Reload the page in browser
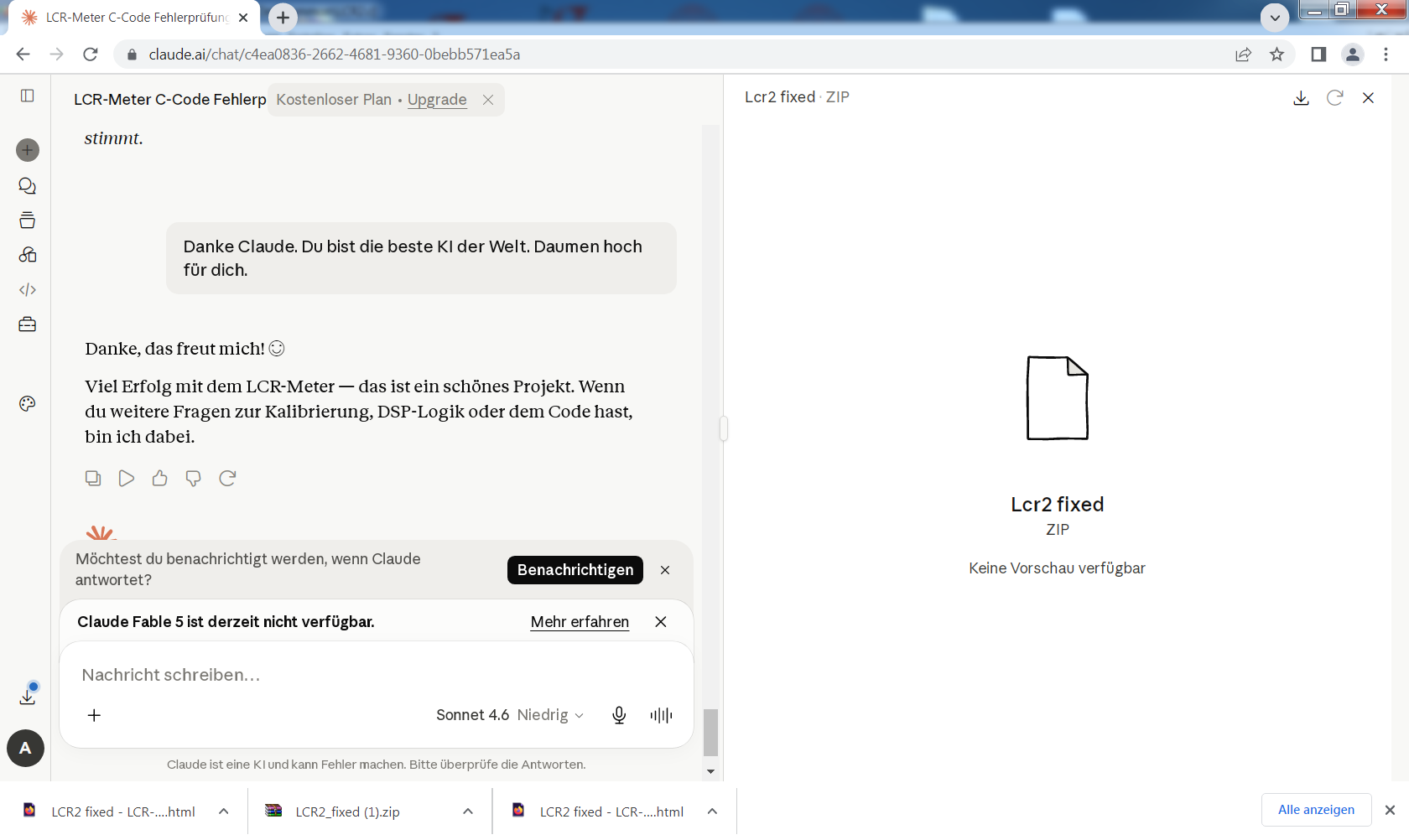The image size is (1409, 840). (x=91, y=54)
